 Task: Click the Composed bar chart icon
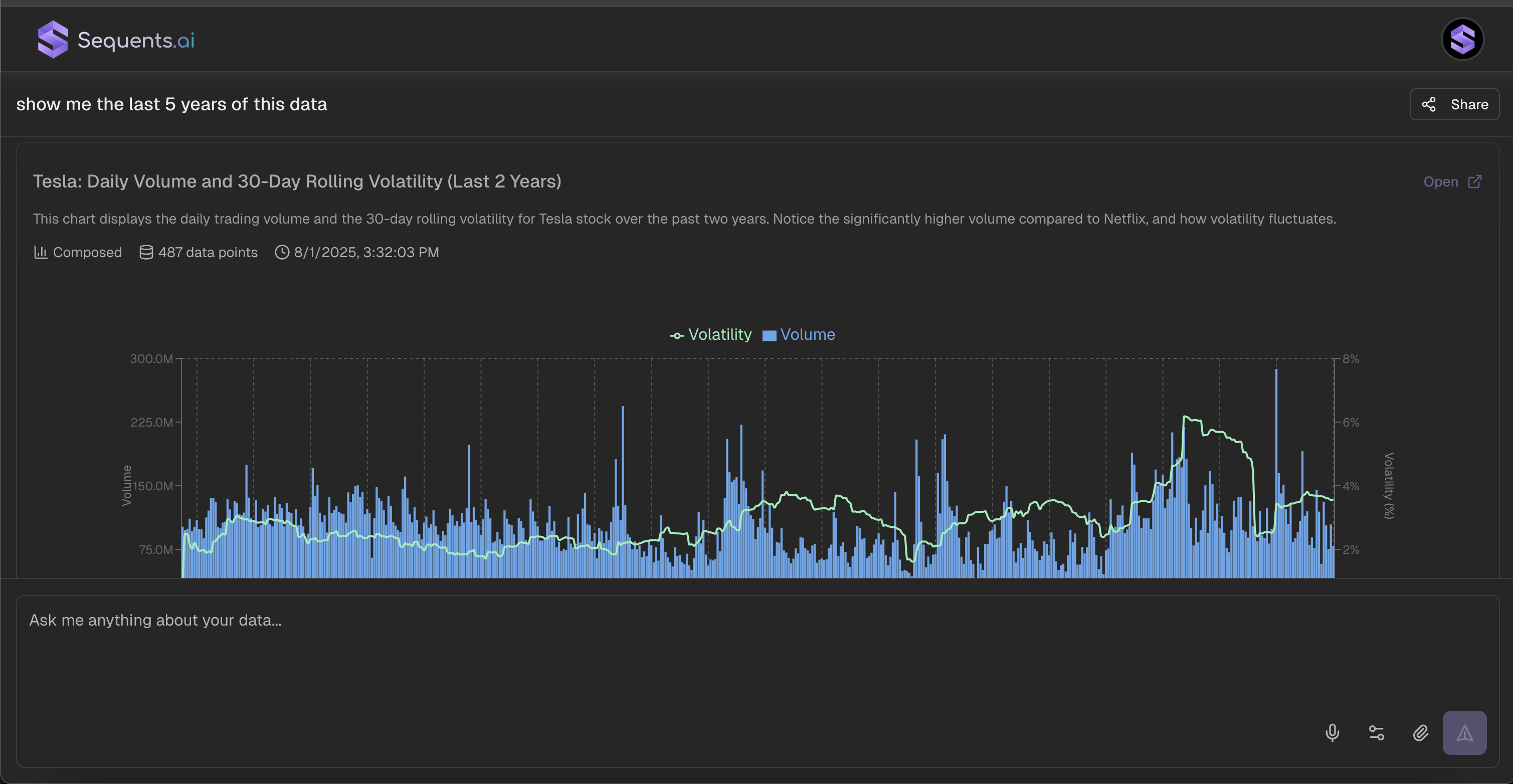(41, 252)
